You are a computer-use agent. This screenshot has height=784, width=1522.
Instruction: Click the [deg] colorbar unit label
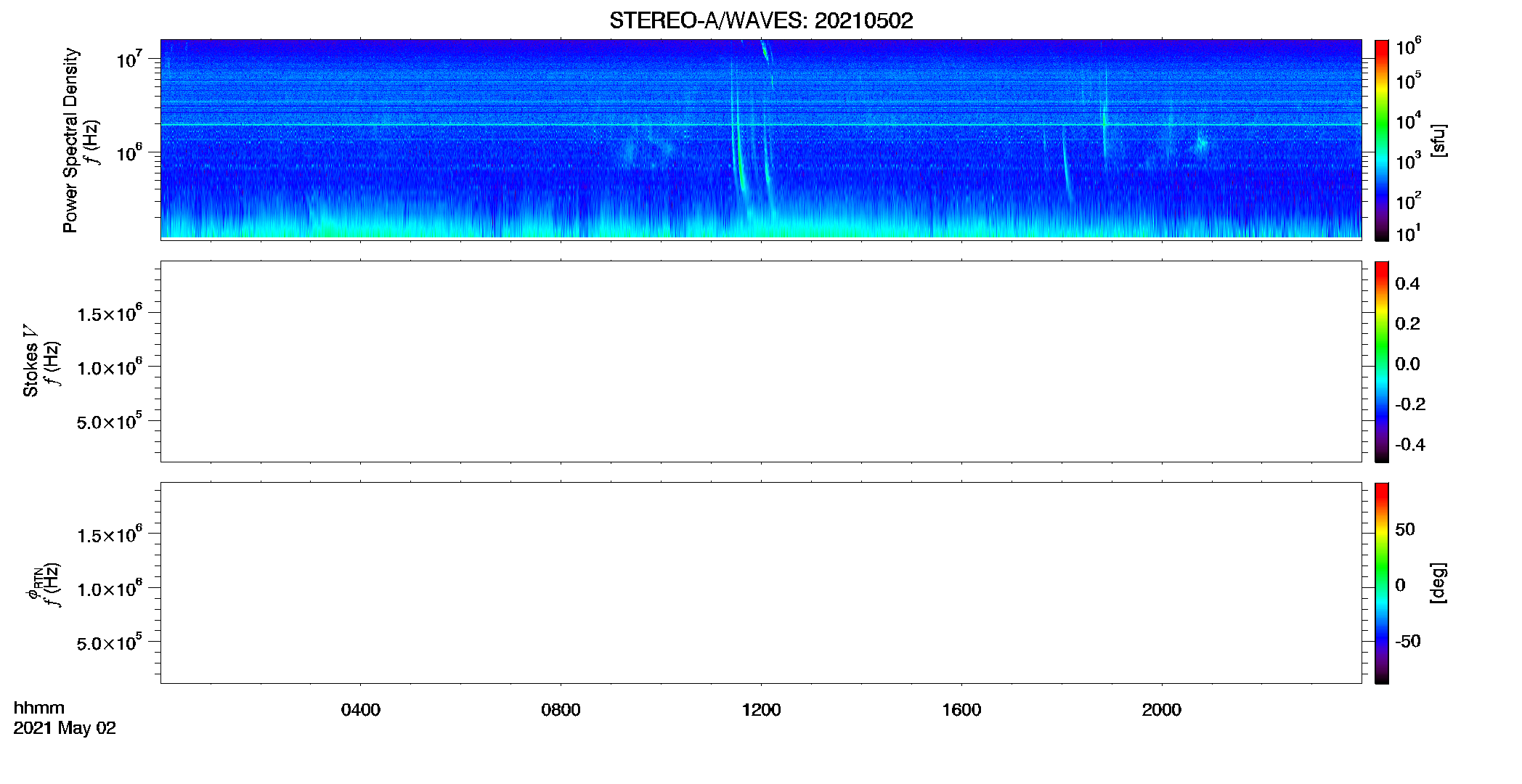pos(1438,582)
